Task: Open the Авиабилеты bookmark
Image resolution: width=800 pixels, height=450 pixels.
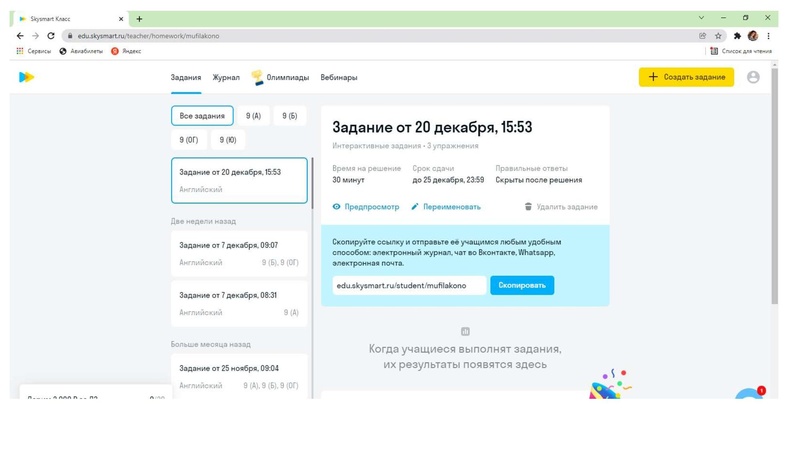Action: click(x=81, y=51)
